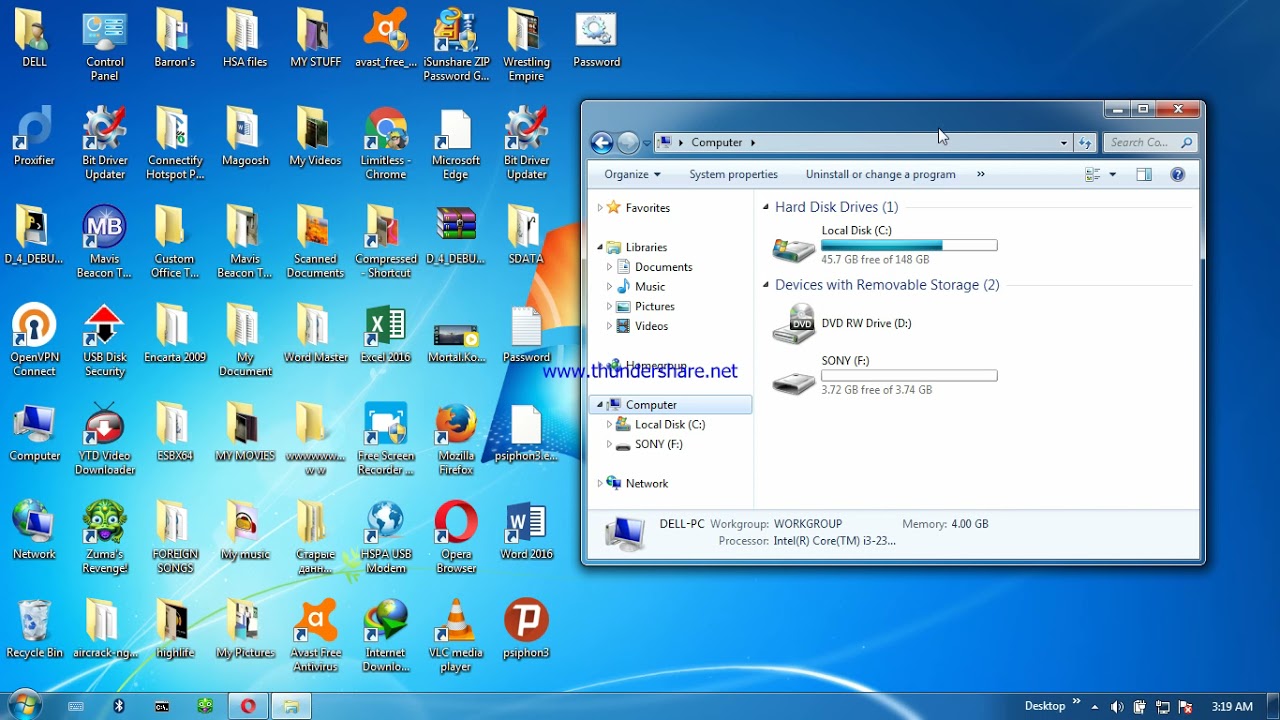This screenshot has height=720, width=1280.
Task: Open the Limitless - Chrome shortcut
Action: point(386,144)
